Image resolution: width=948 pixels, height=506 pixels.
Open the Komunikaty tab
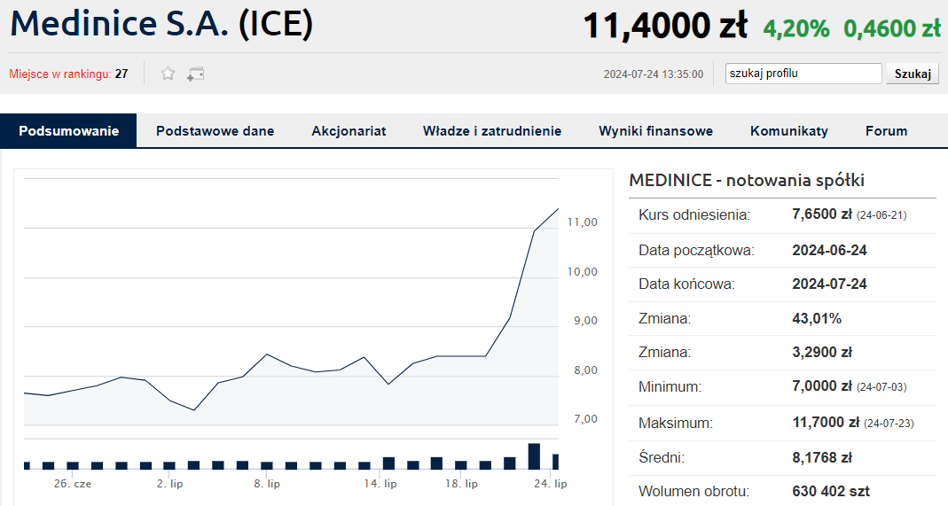pos(789,131)
